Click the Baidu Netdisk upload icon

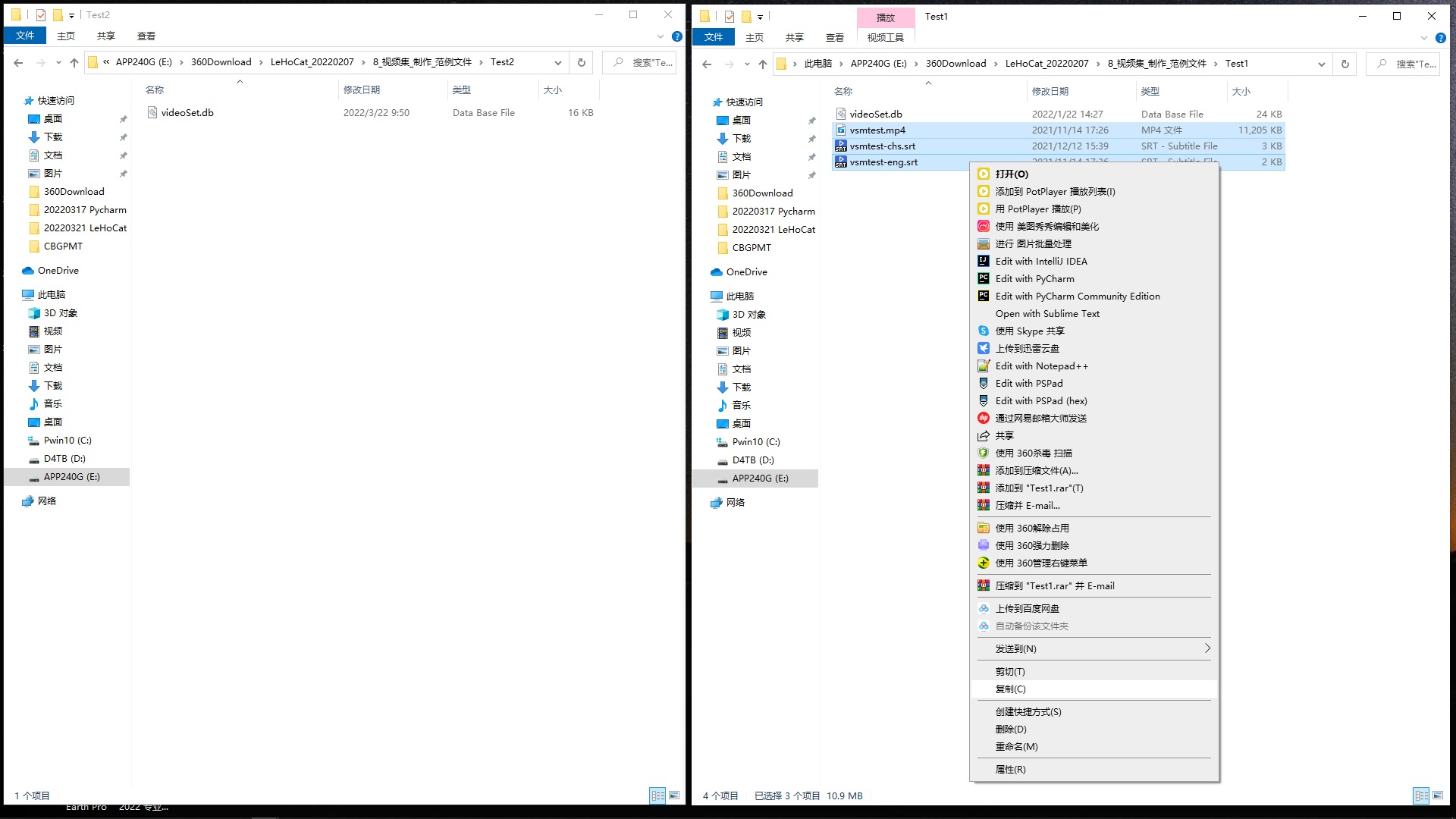click(x=984, y=608)
